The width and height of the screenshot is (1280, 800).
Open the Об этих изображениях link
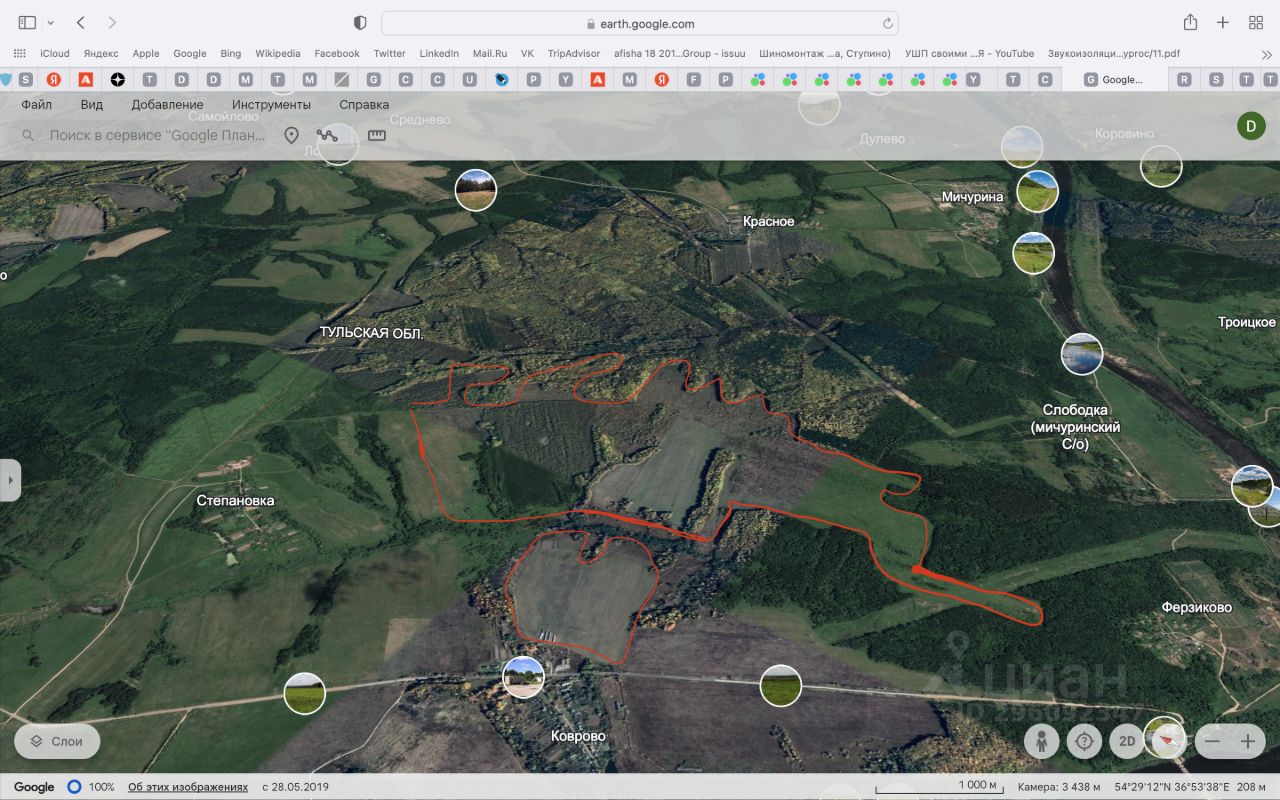coord(188,787)
